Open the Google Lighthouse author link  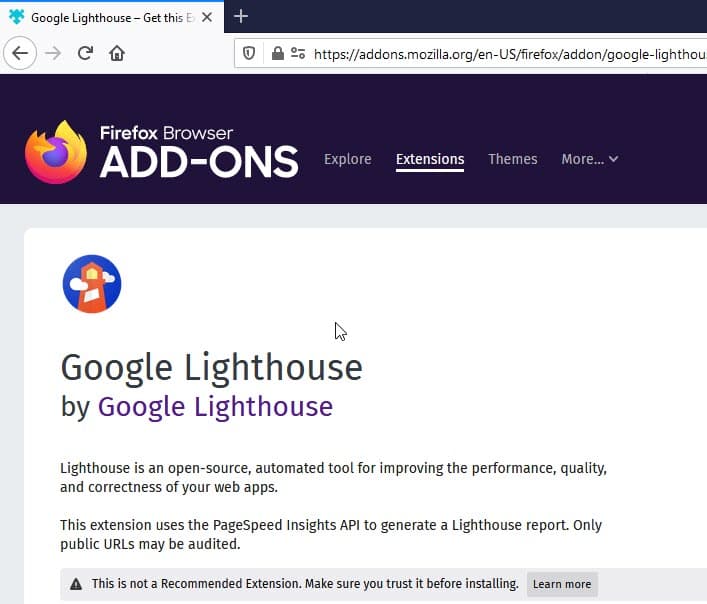coord(216,407)
